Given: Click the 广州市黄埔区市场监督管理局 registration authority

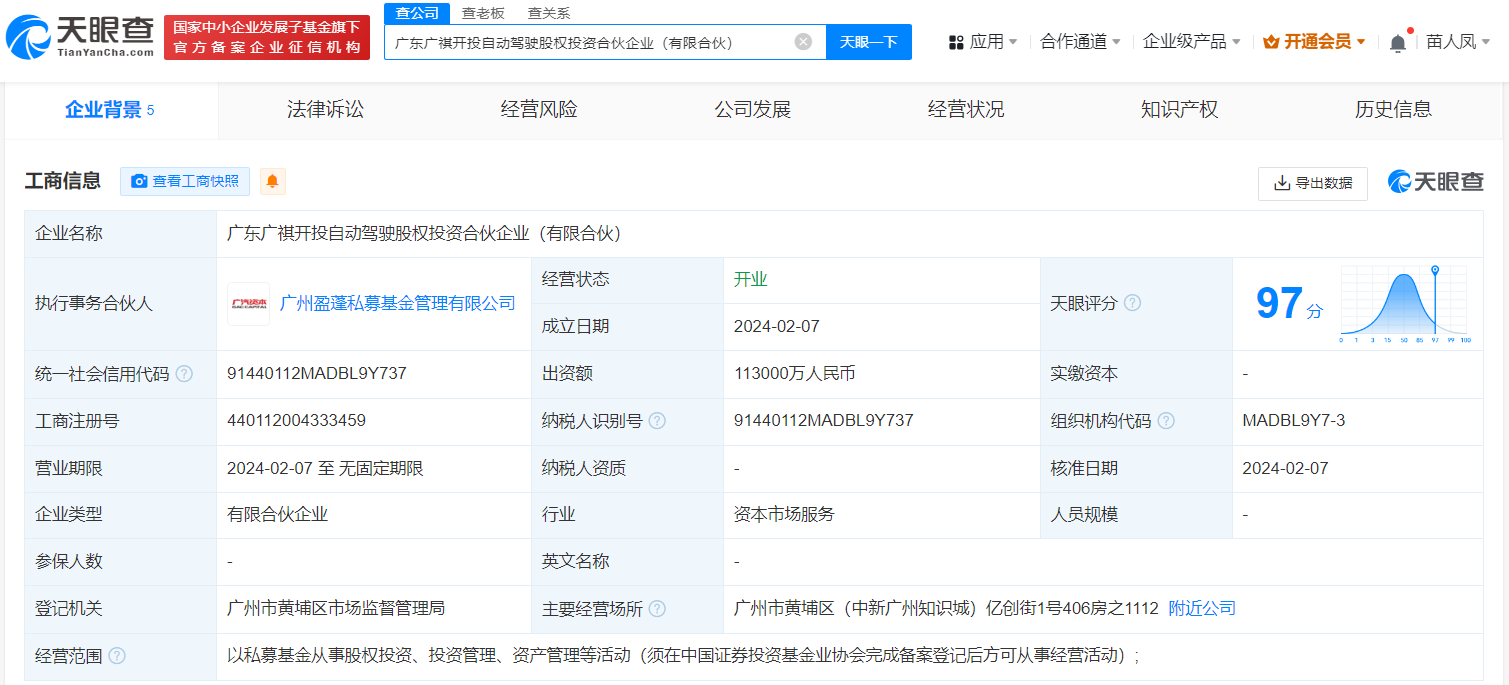Looking at the screenshot, I should 336,608.
